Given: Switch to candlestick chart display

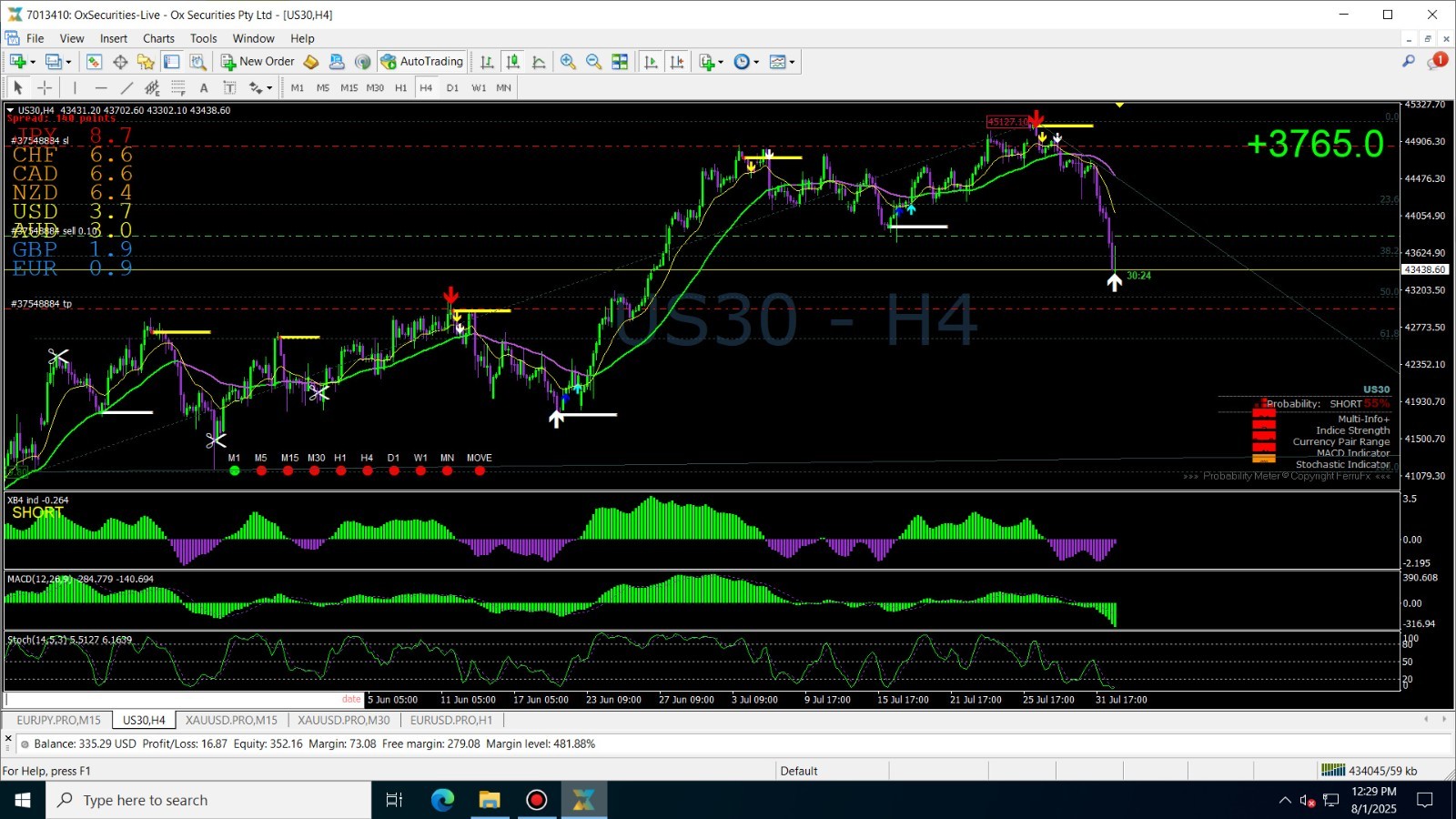Looking at the screenshot, I should tap(513, 62).
